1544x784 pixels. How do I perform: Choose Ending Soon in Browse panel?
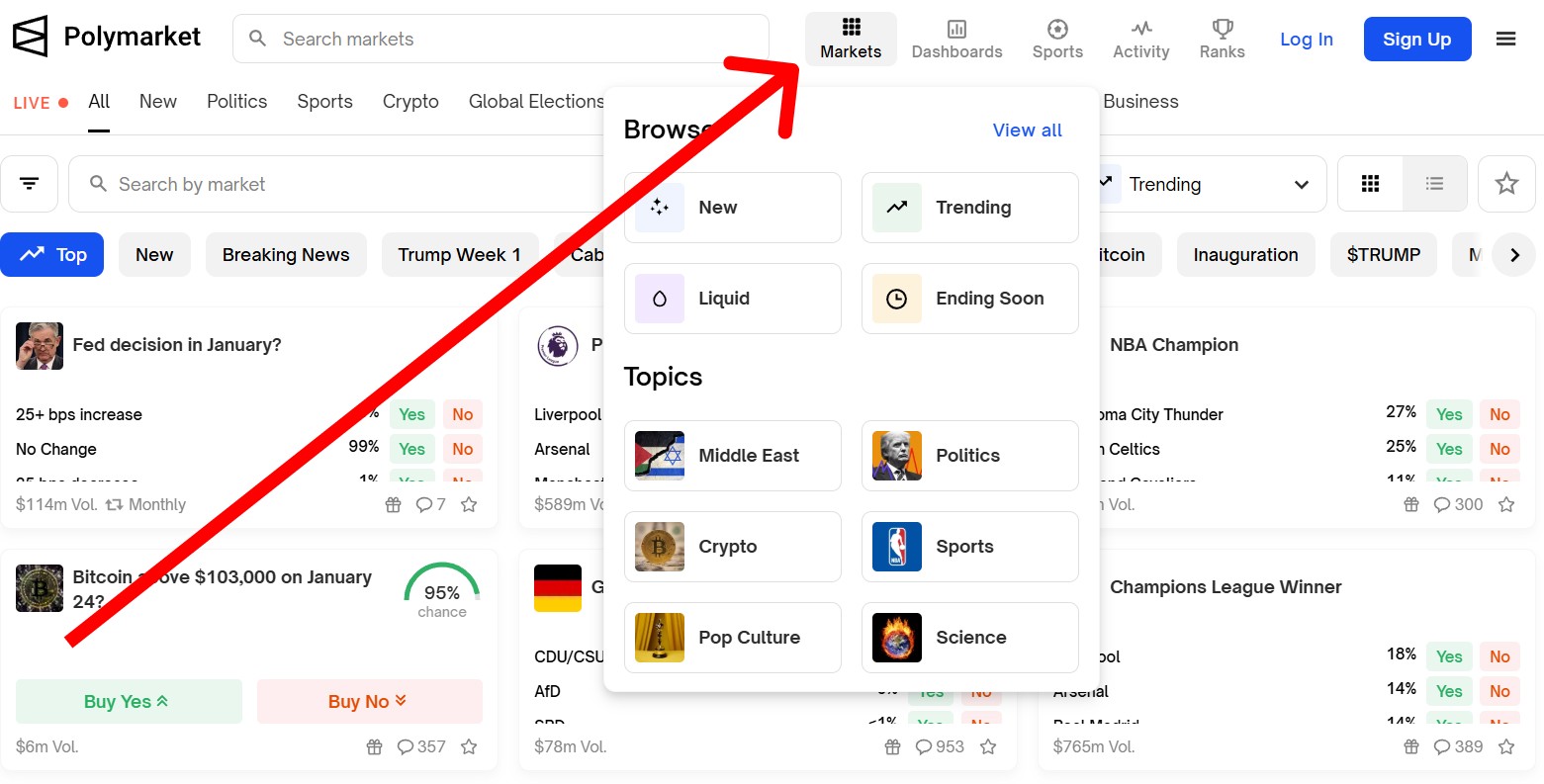click(970, 299)
